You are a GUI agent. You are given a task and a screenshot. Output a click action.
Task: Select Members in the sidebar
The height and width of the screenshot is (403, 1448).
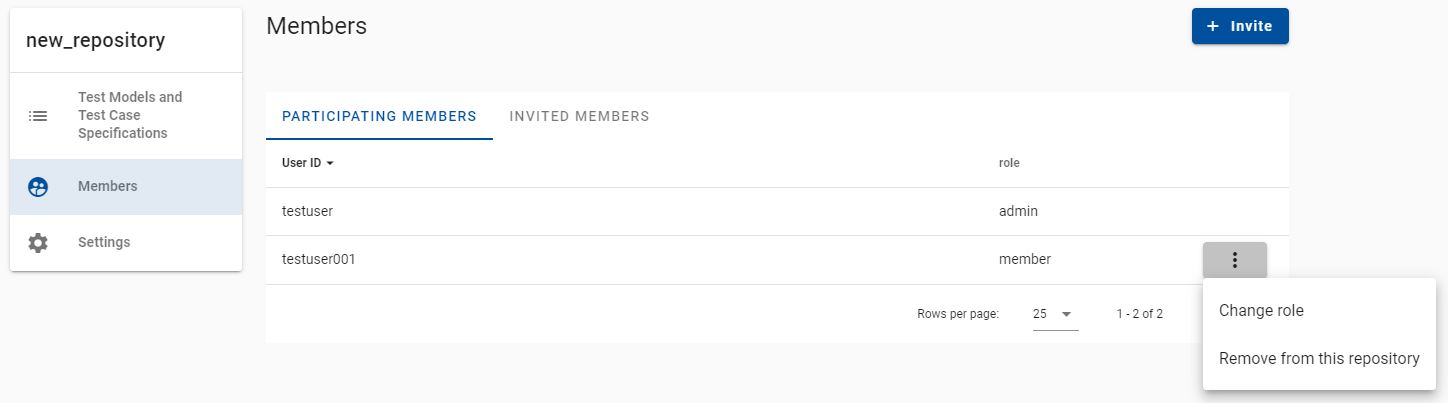pyautogui.click(x=126, y=187)
